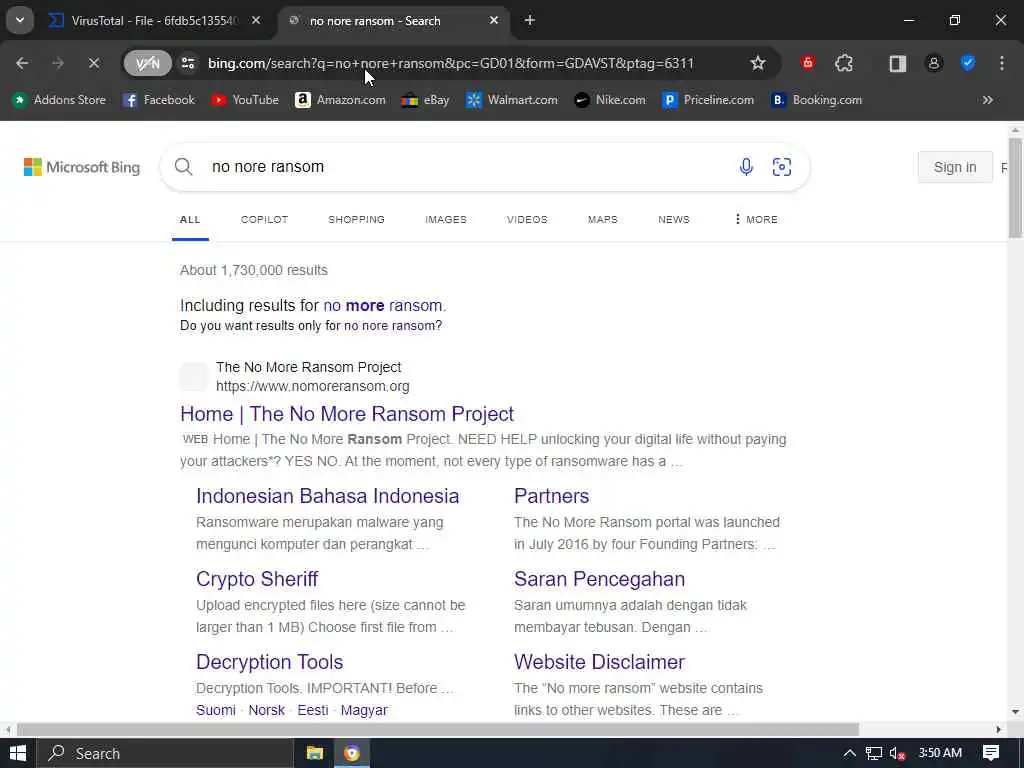Open the Addons Store bookmark

point(59,100)
